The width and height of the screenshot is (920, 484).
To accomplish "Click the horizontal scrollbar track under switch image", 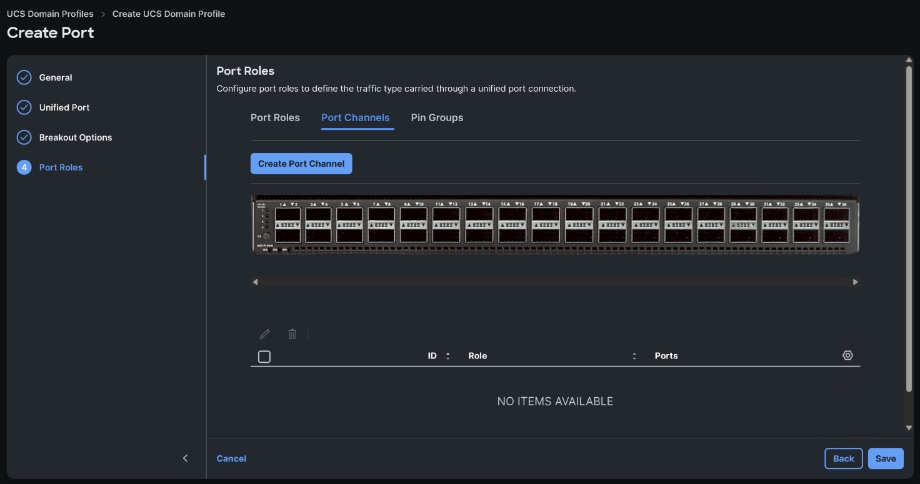I will pyautogui.click(x=555, y=282).
